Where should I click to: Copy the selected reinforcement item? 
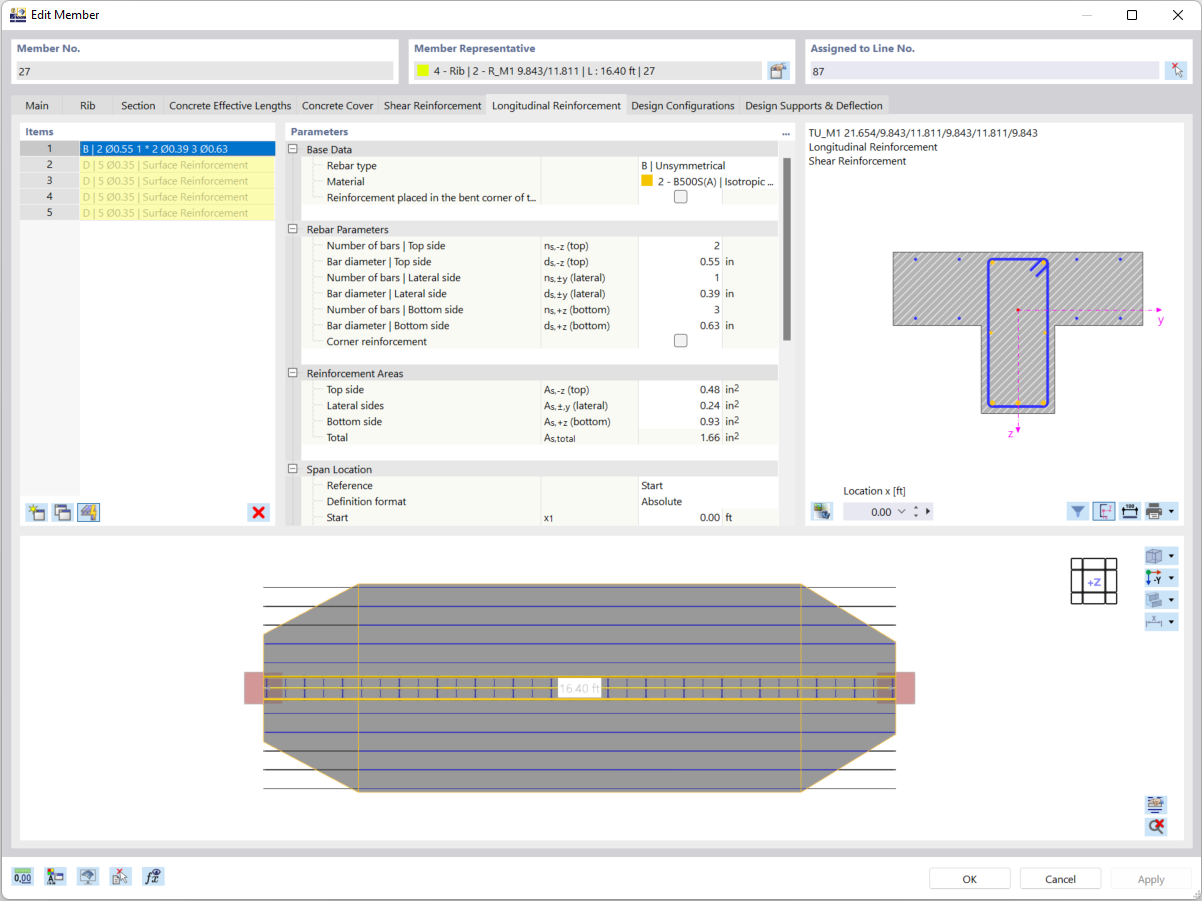[x=62, y=512]
